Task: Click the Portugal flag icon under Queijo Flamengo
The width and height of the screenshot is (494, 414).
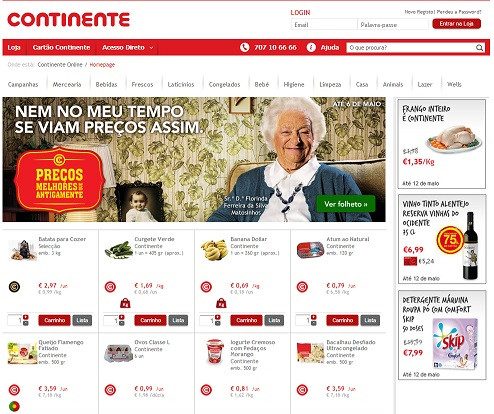Action: click(x=14, y=406)
